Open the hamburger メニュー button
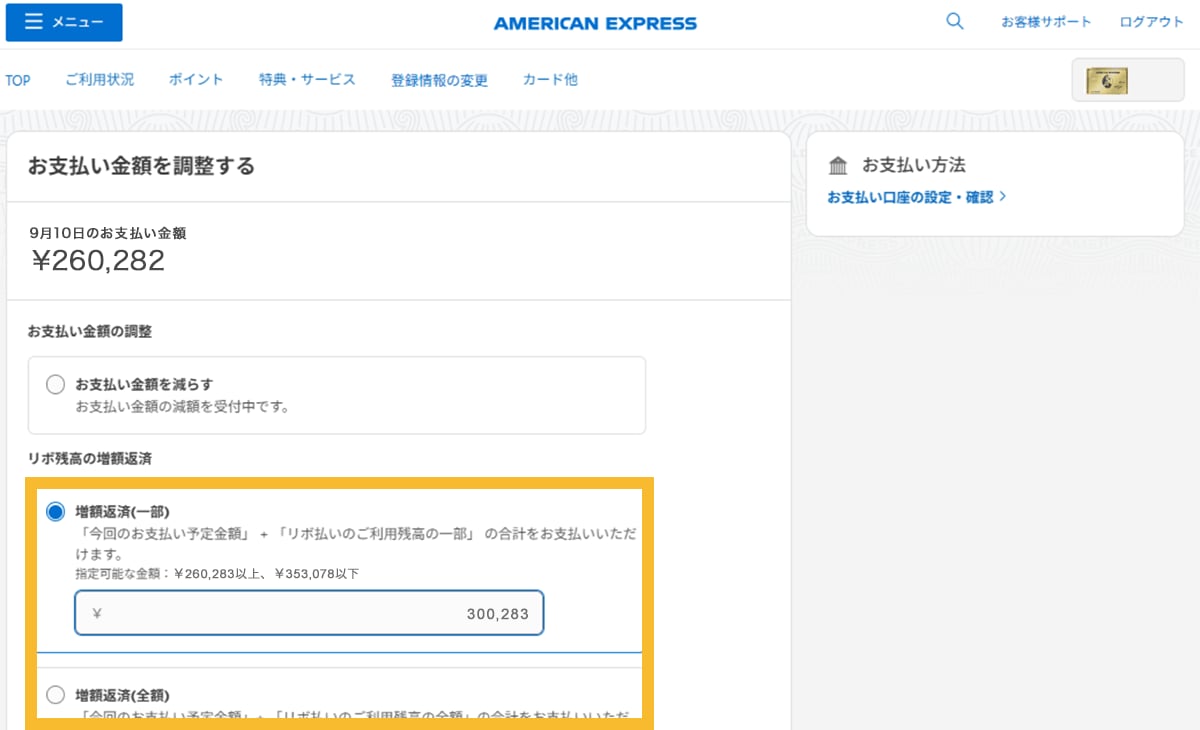Screen dimensions: 1200x730 (64, 23)
